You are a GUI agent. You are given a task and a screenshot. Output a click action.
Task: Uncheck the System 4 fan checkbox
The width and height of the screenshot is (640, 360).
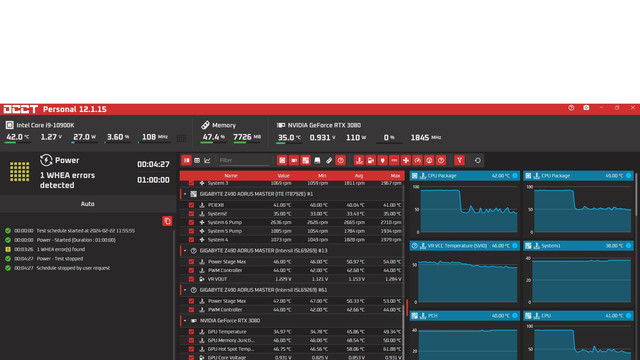click(x=191, y=240)
